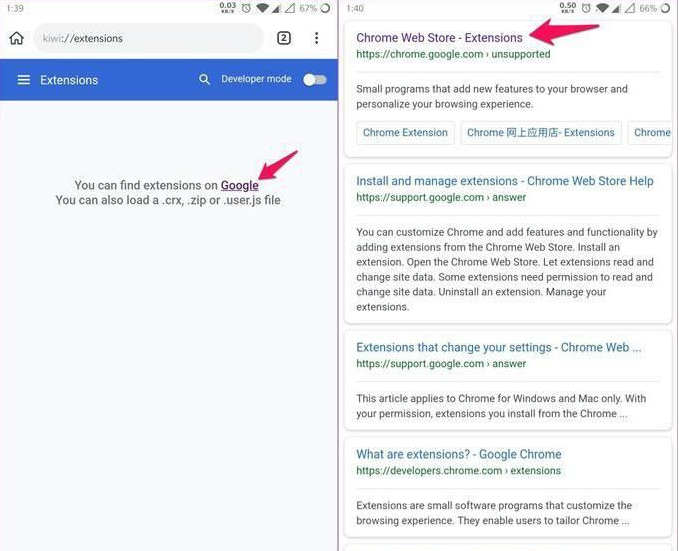Click the developers.chrome.com › extensions URL
The height and width of the screenshot is (551, 679).
click(458, 470)
